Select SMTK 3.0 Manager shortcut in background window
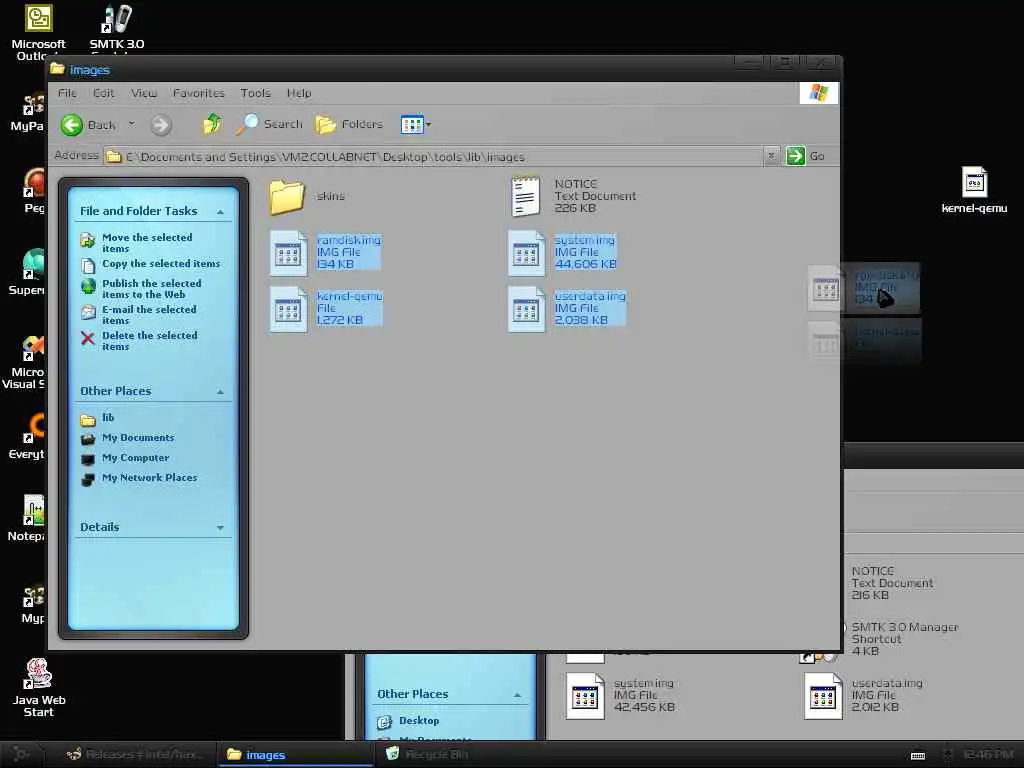This screenshot has width=1024, height=768. [x=904, y=639]
